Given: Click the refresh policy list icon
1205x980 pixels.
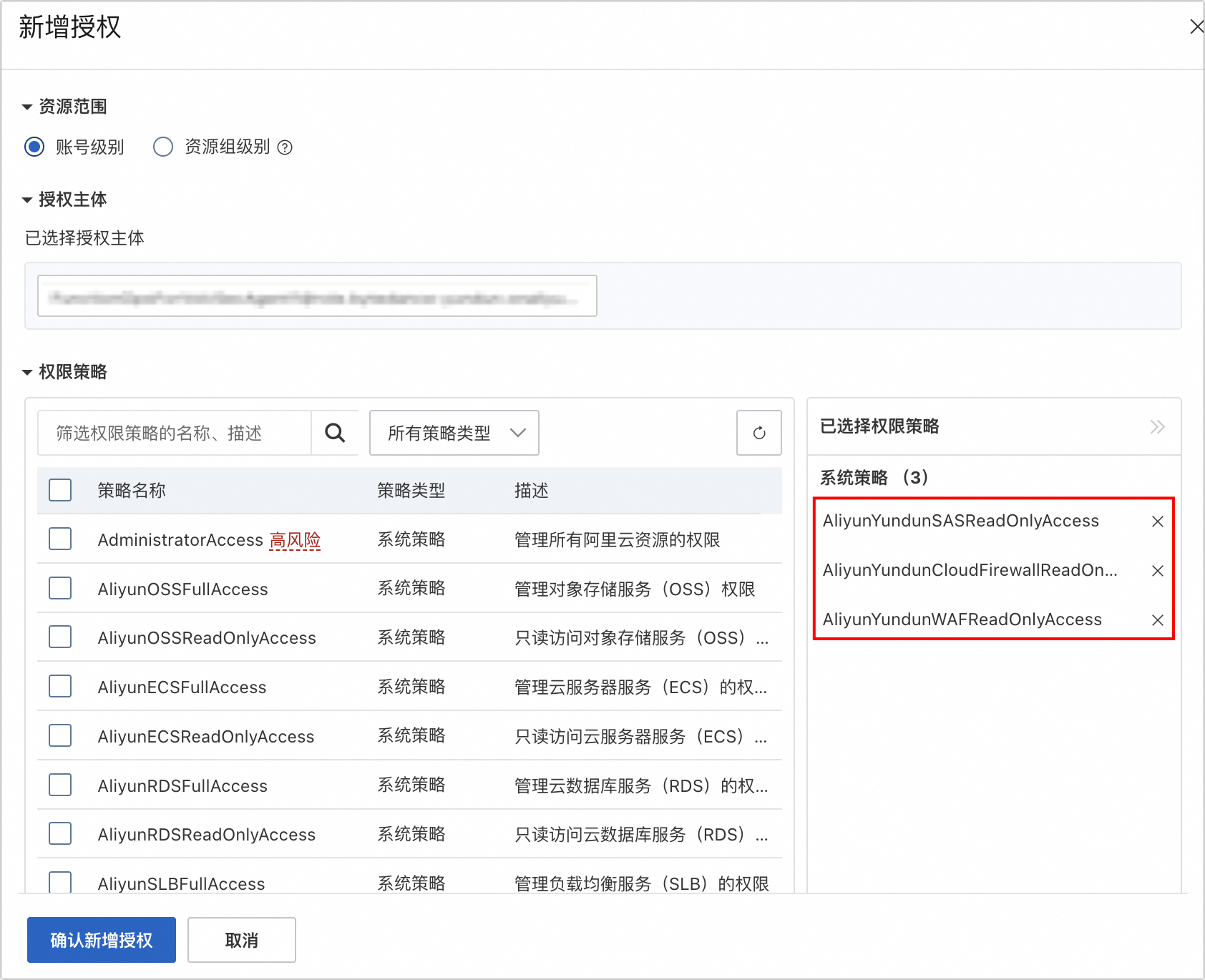Looking at the screenshot, I should [759, 433].
